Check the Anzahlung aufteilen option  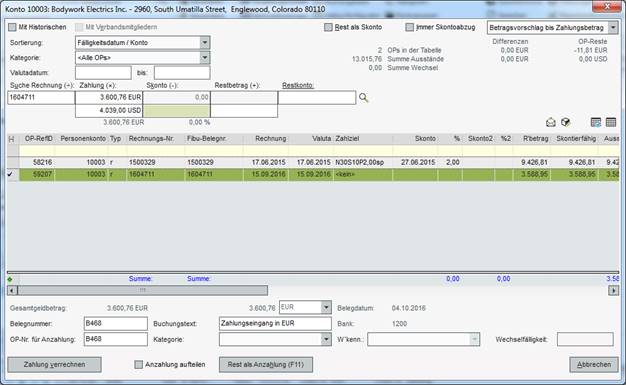(139, 365)
